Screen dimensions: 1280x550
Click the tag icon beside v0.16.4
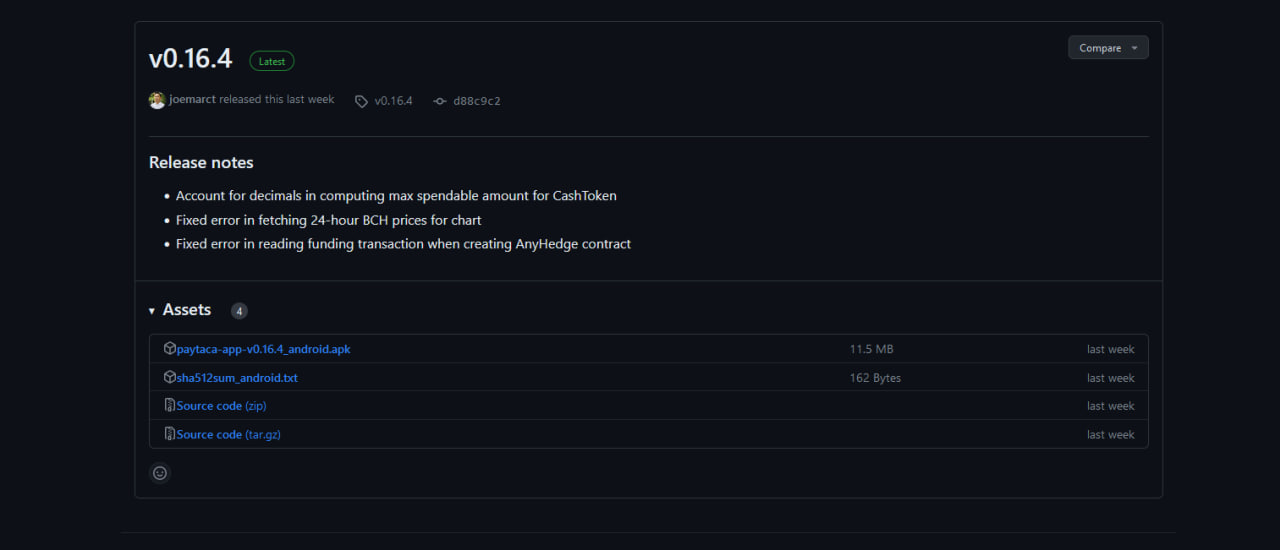point(361,101)
